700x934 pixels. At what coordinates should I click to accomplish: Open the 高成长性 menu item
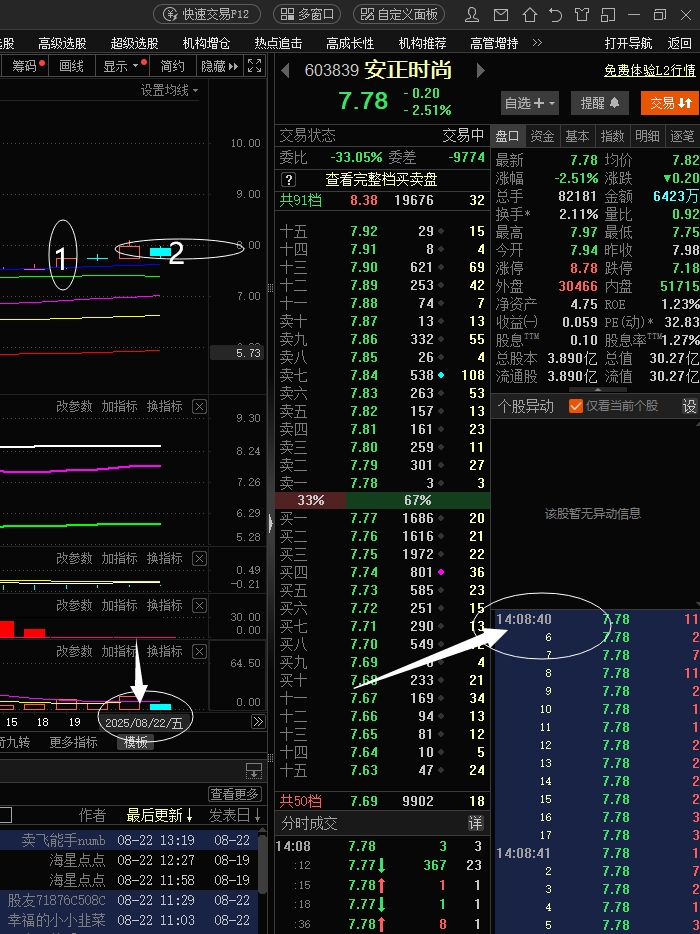(350, 43)
